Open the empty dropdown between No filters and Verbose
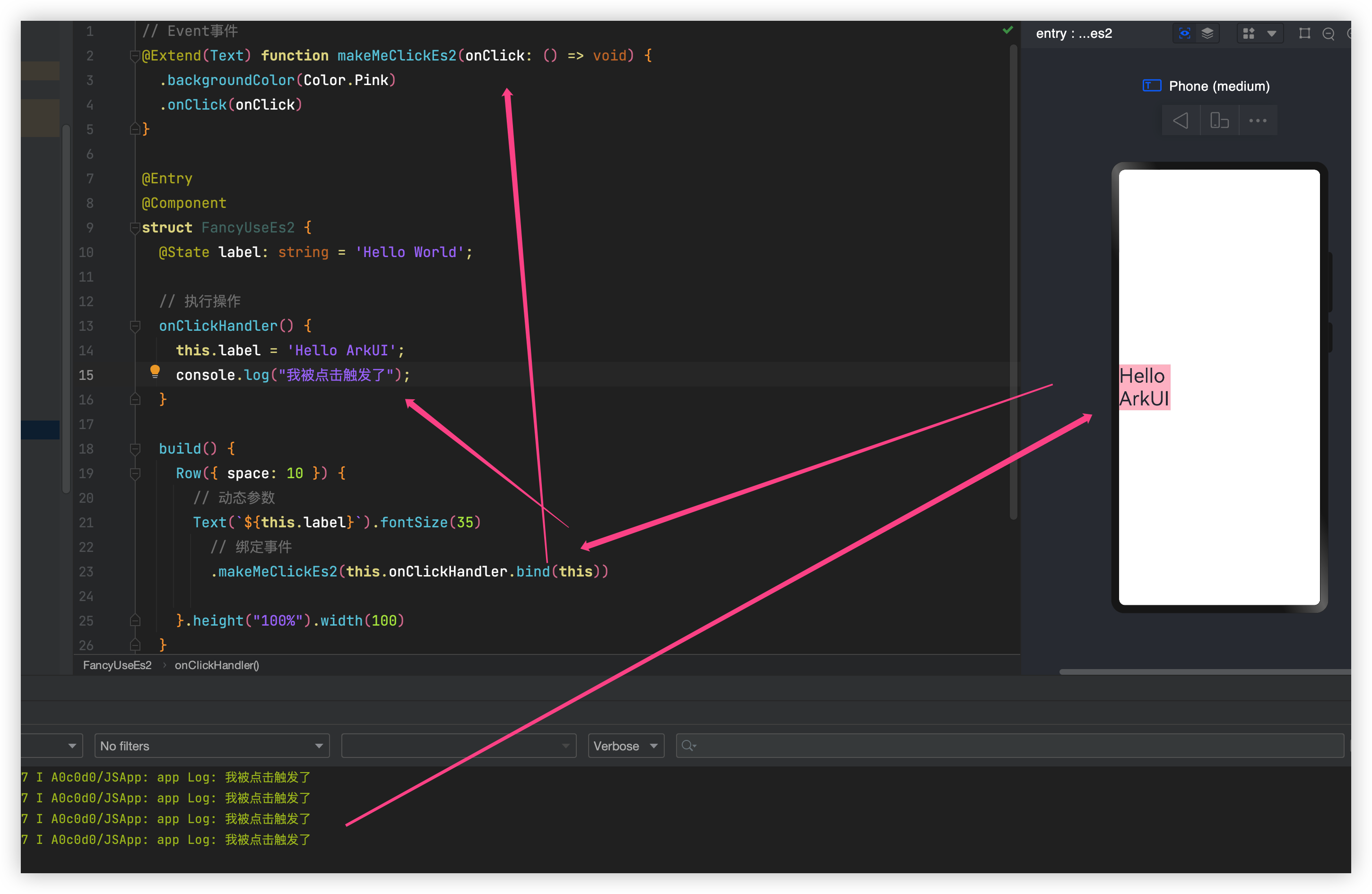The image size is (1372, 894). (459, 746)
